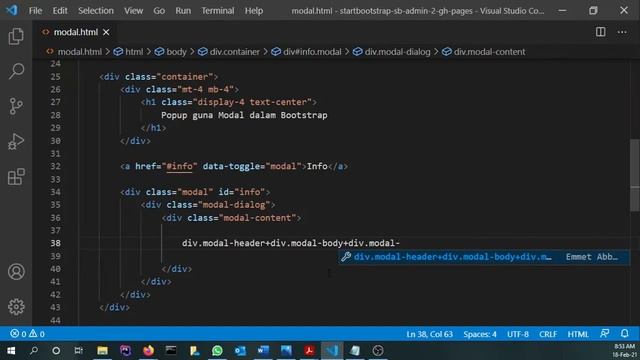Open the Explorer view in activity bar
Screen dimensions: 640x360
coord(16,36)
